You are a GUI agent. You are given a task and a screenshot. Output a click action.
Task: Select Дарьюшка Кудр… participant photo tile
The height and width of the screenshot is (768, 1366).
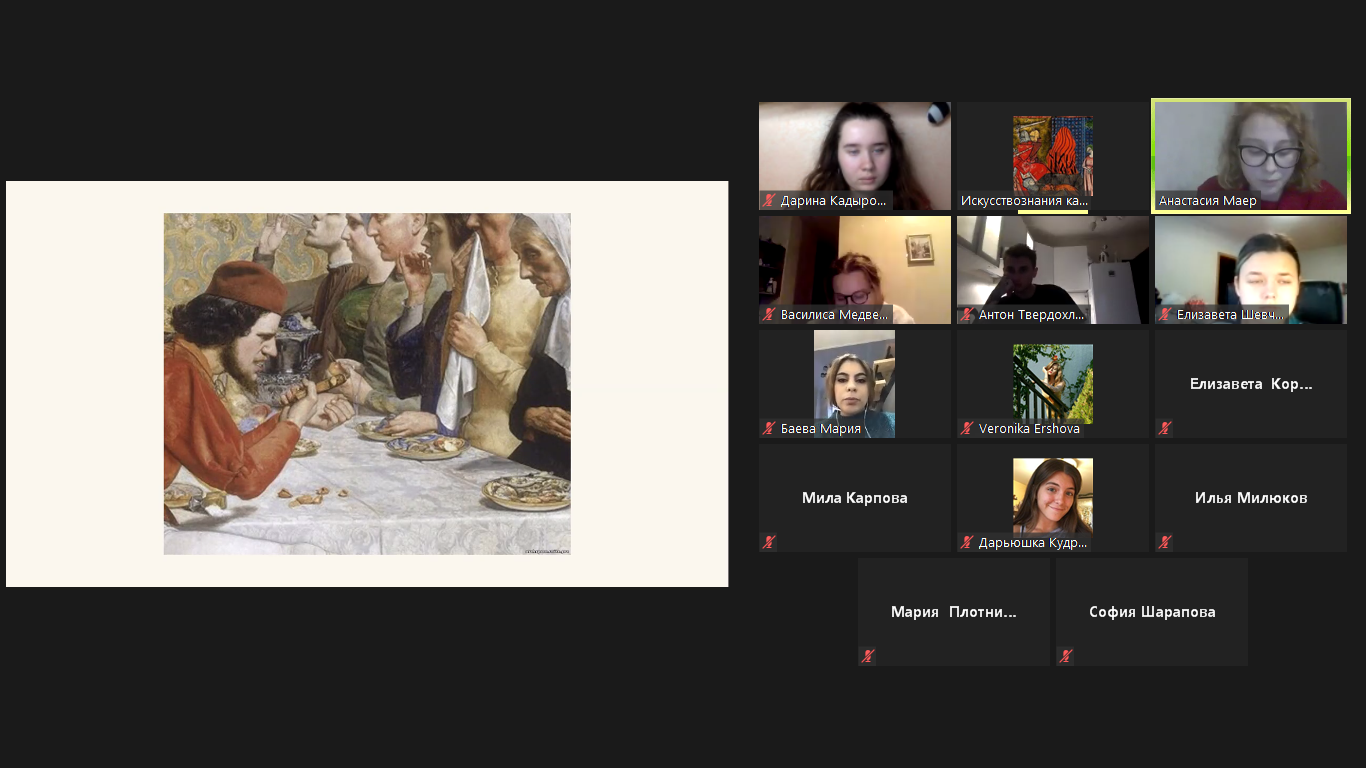tap(1053, 498)
